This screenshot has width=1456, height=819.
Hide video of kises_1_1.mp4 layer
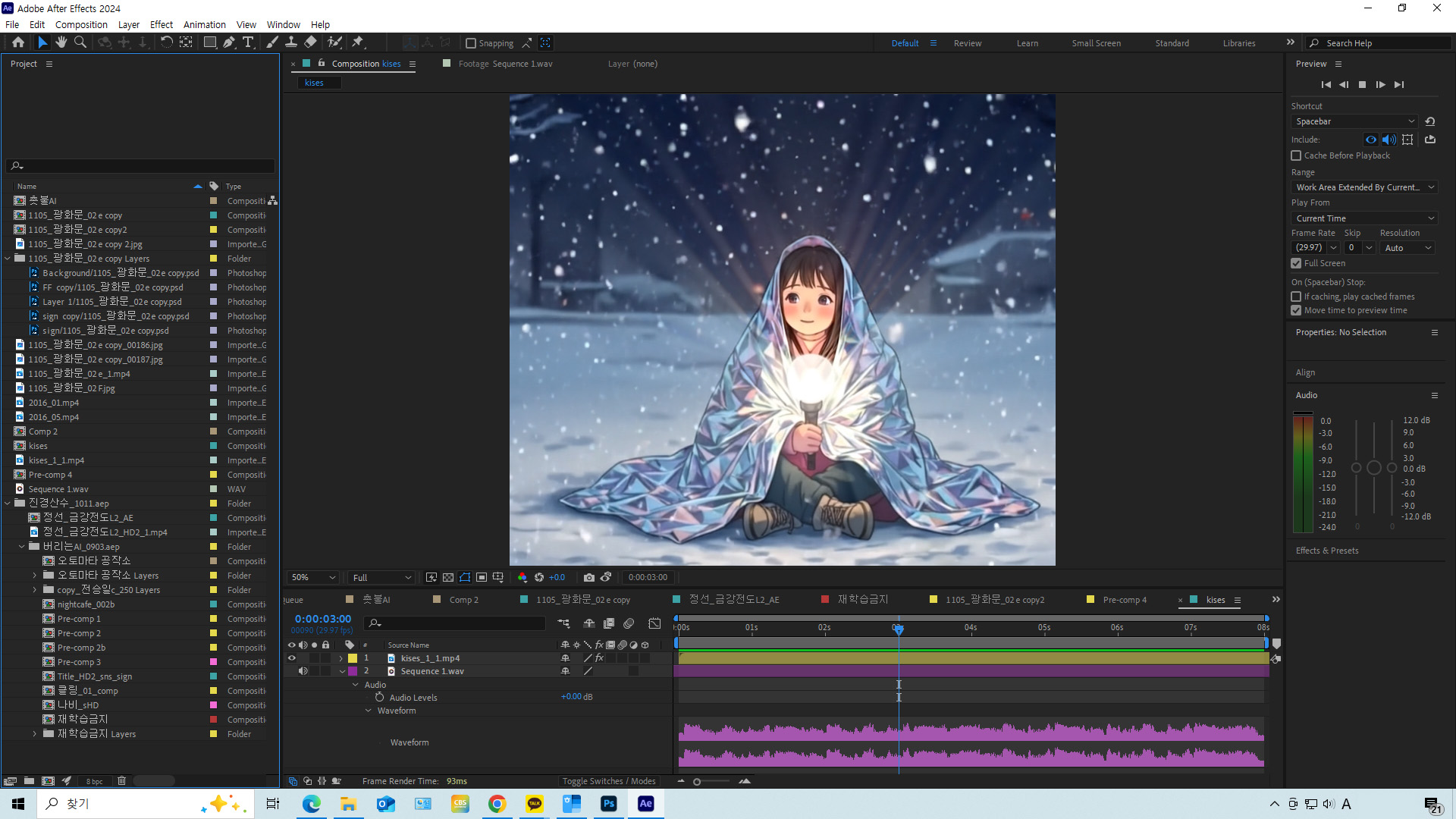coord(291,658)
